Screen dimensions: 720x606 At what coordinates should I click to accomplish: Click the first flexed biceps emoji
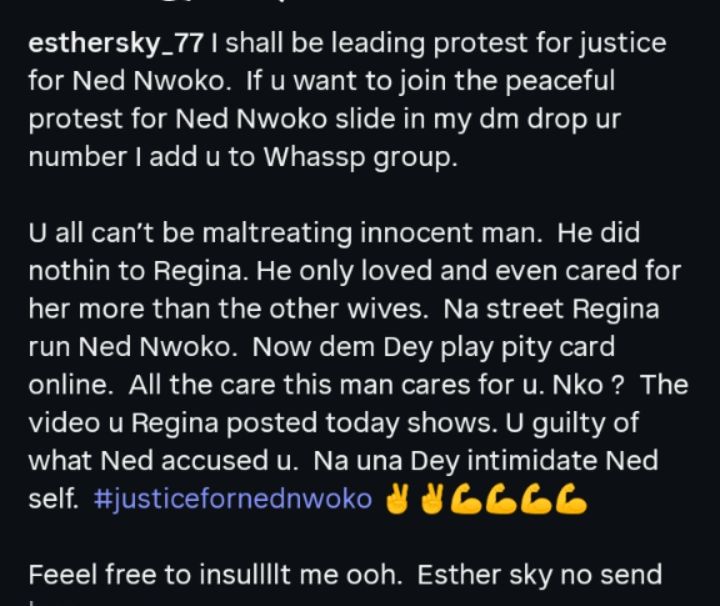pos(467,499)
